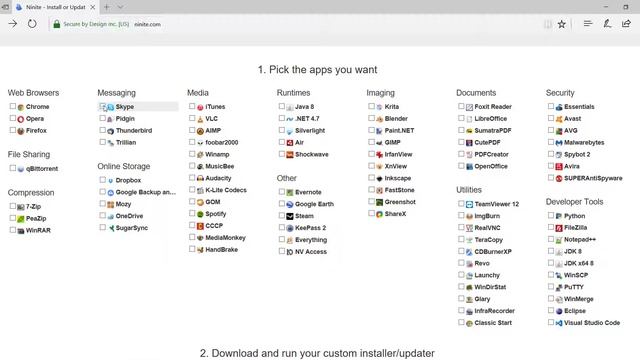Open a new browser tab

click(x=107, y=7)
